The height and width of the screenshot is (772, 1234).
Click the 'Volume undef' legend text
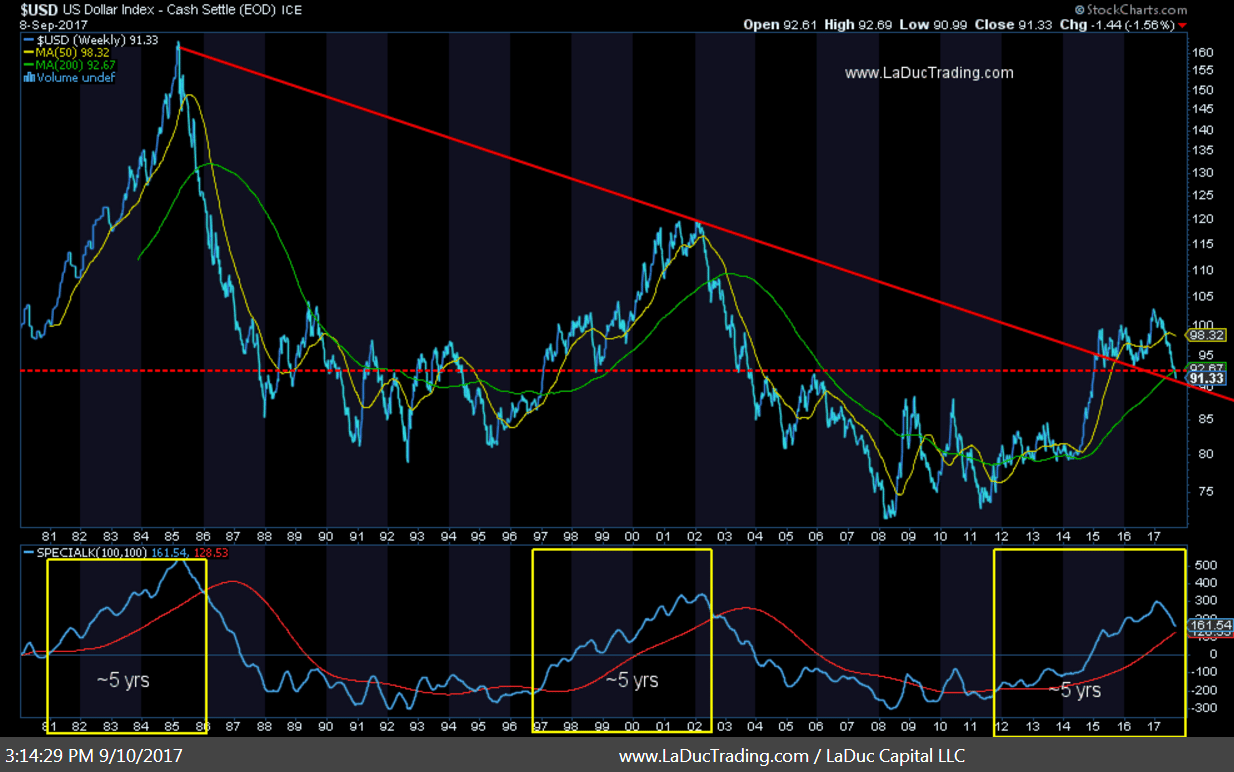75,77
